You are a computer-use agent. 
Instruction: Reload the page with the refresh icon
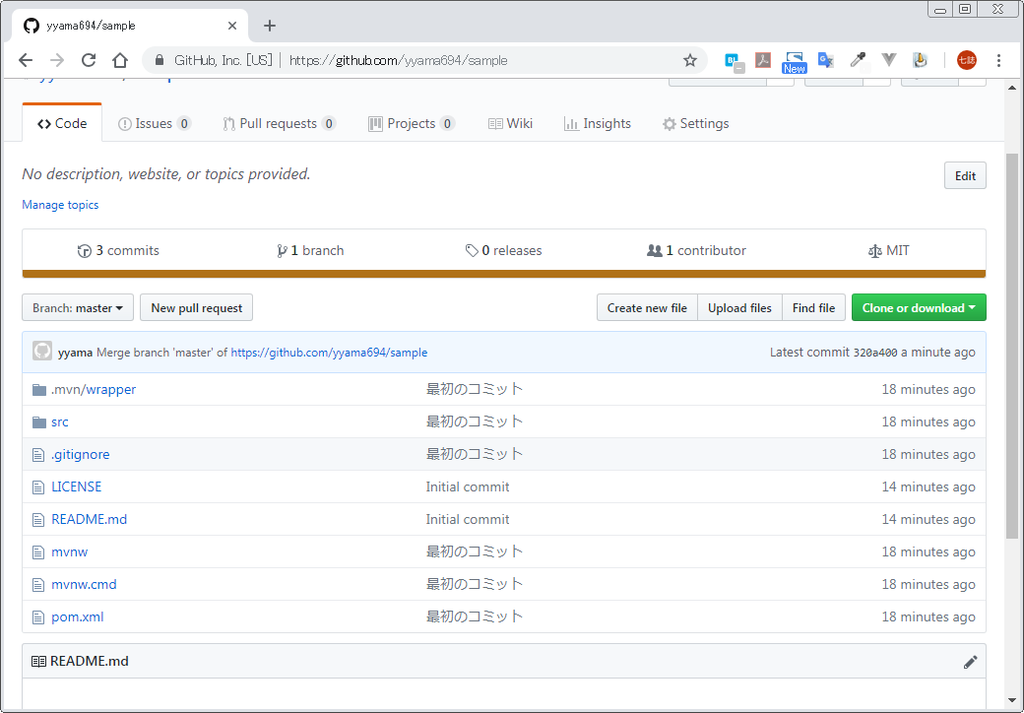tap(88, 61)
